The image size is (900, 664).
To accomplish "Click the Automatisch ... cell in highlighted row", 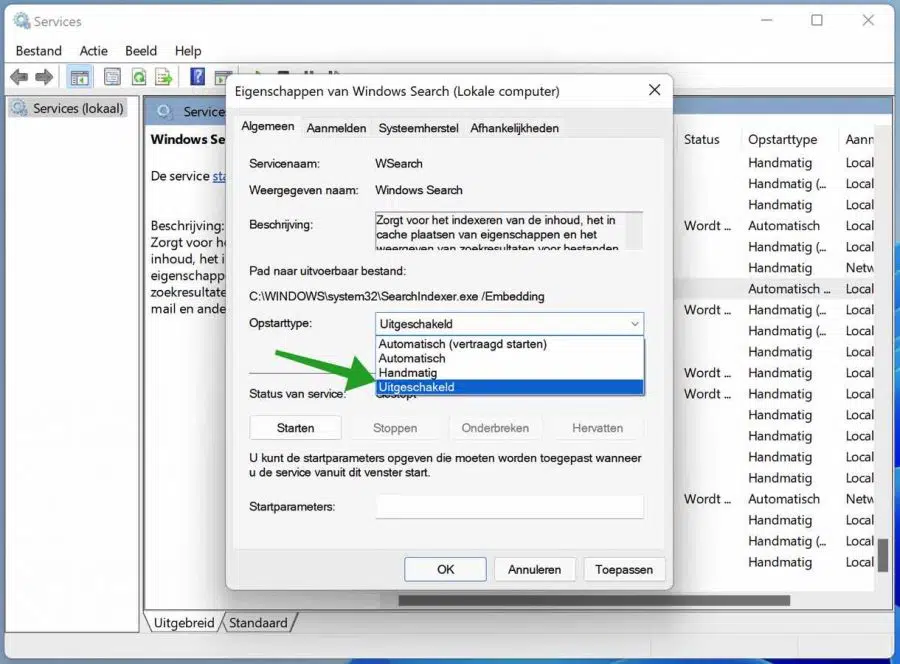I will pyautogui.click(x=789, y=289).
